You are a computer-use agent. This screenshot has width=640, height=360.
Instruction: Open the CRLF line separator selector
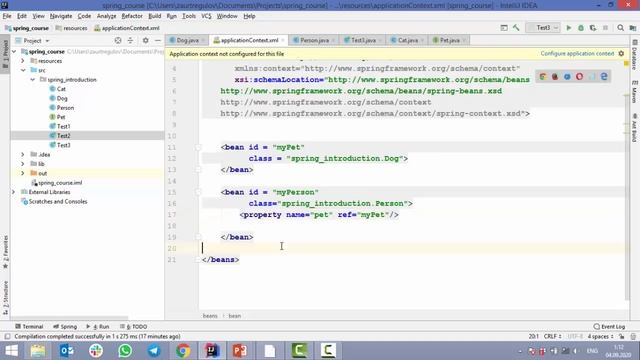coord(552,336)
